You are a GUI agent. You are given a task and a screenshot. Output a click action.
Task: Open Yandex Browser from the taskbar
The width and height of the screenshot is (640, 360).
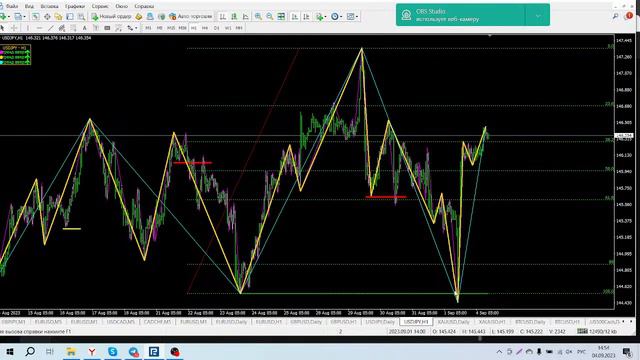(x=92, y=351)
